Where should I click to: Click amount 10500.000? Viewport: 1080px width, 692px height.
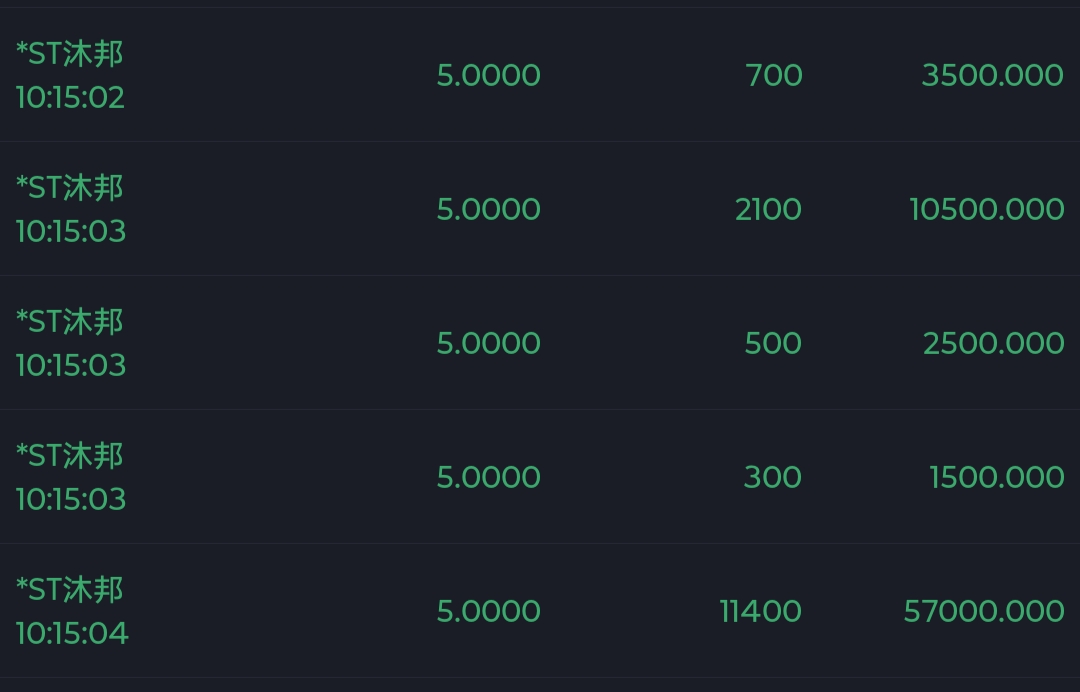[x=986, y=209]
